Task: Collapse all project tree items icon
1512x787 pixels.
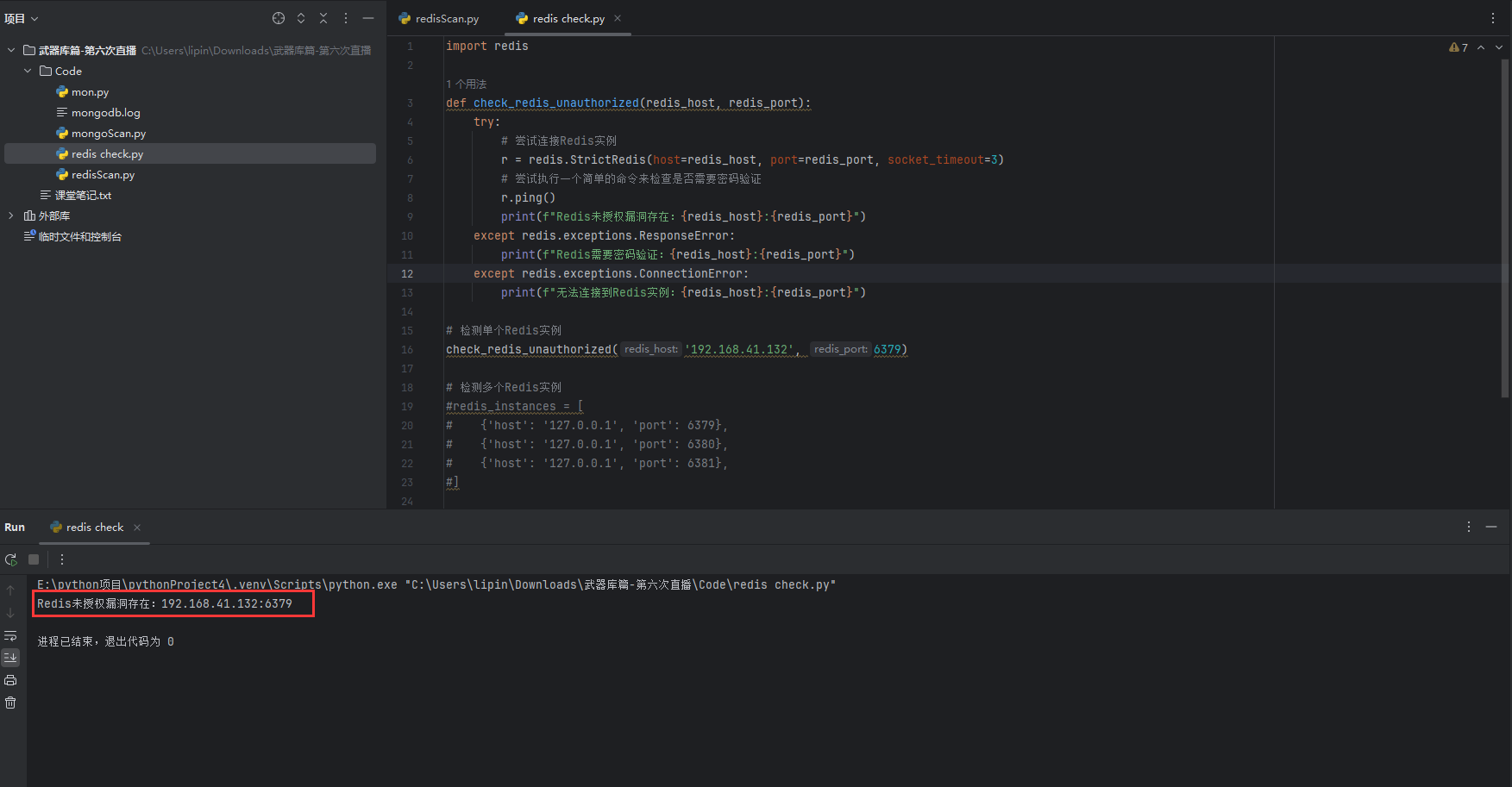Action: point(323,18)
